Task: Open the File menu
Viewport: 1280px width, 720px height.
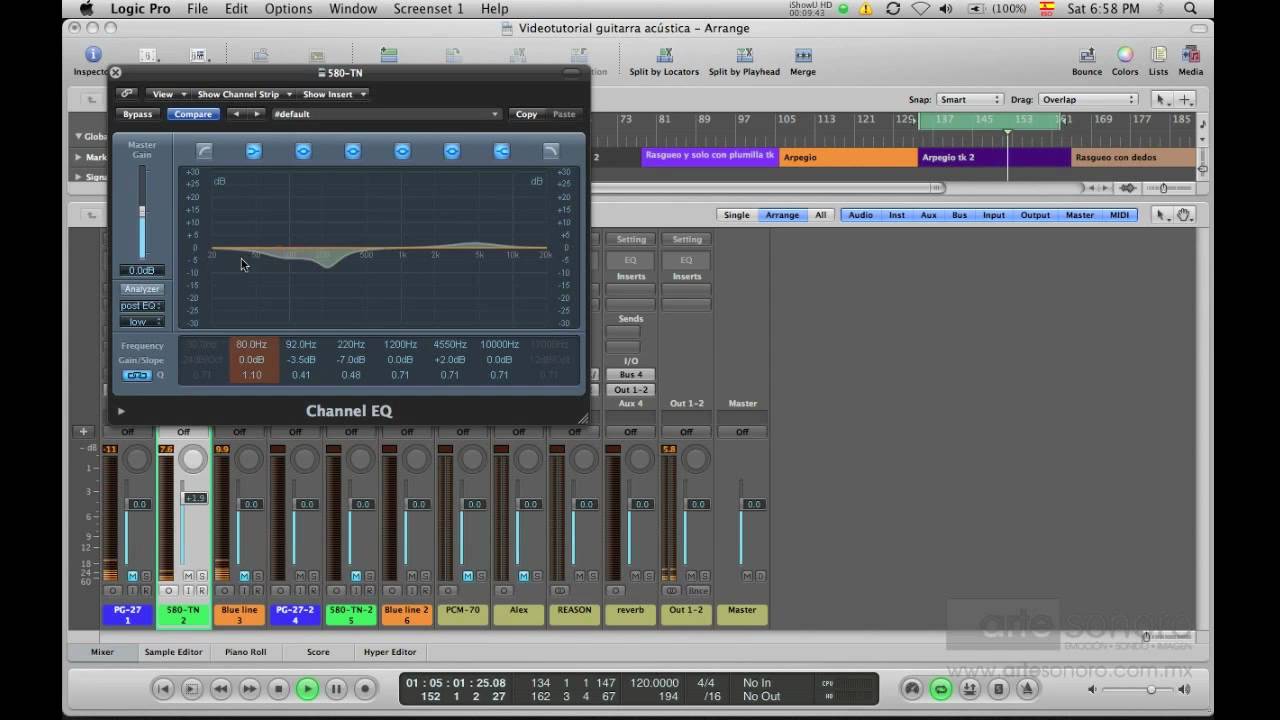Action: point(197,9)
